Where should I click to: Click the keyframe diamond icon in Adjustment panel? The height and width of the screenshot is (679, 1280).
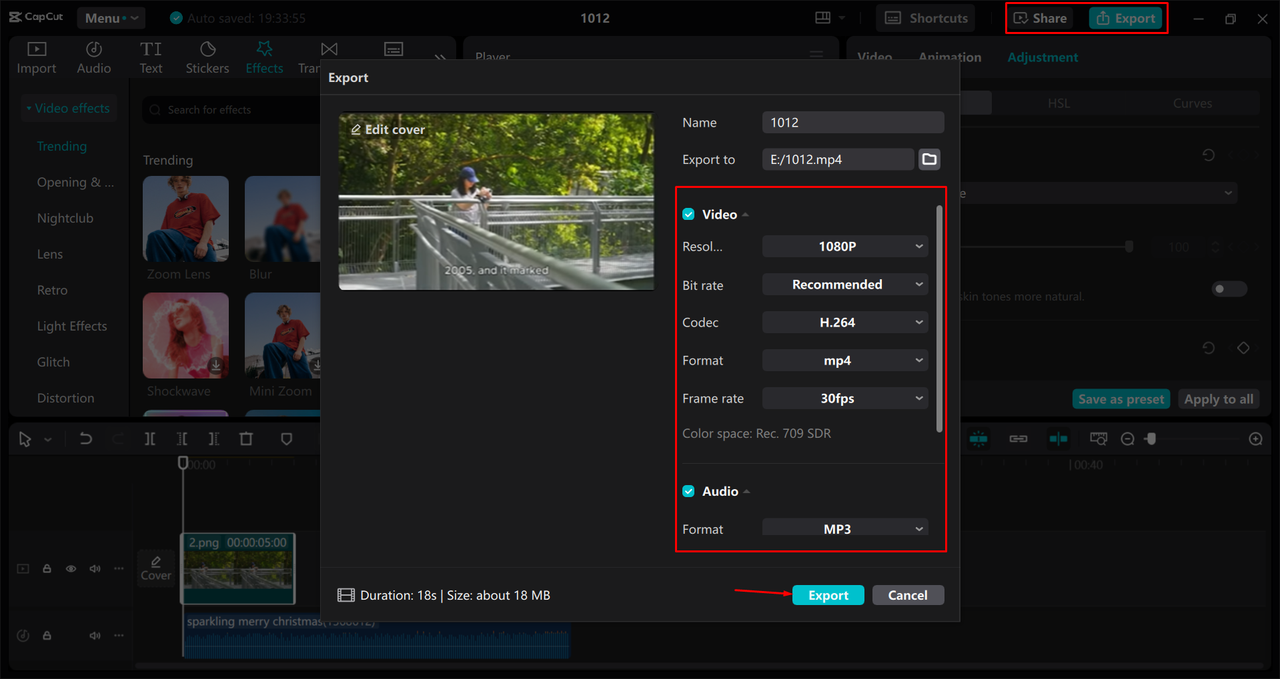(x=1243, y=348)
